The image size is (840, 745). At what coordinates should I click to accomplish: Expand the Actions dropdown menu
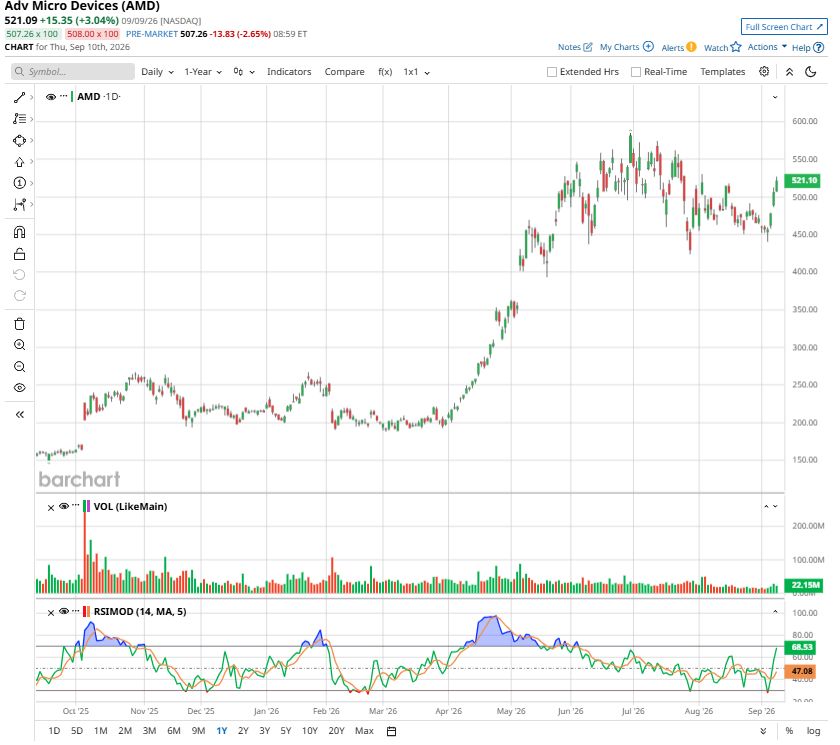pyautogui.click(x=767, y=47)
